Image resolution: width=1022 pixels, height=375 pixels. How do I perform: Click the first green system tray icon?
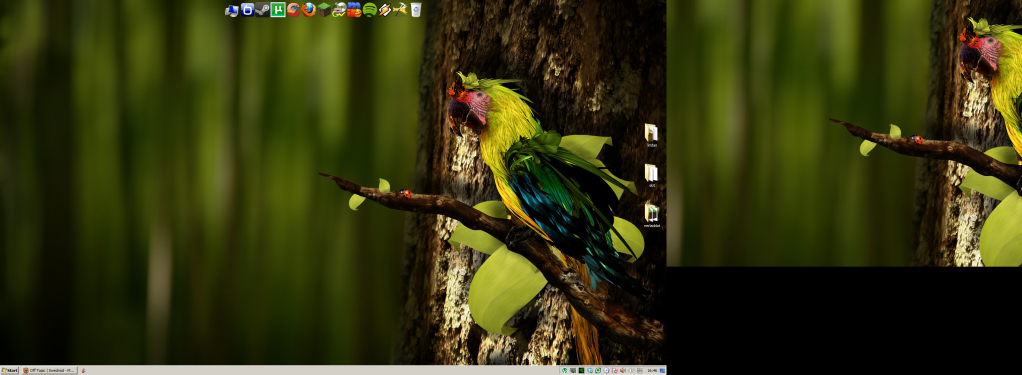click(564, 370)
